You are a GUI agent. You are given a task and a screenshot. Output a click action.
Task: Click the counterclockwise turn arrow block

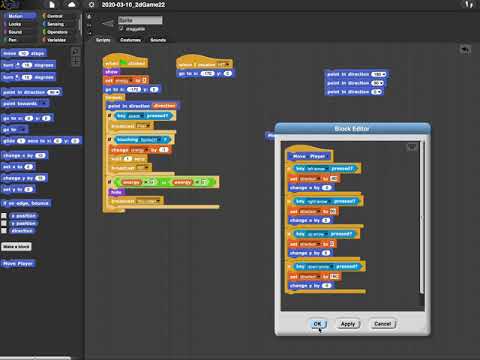point(18,77)
